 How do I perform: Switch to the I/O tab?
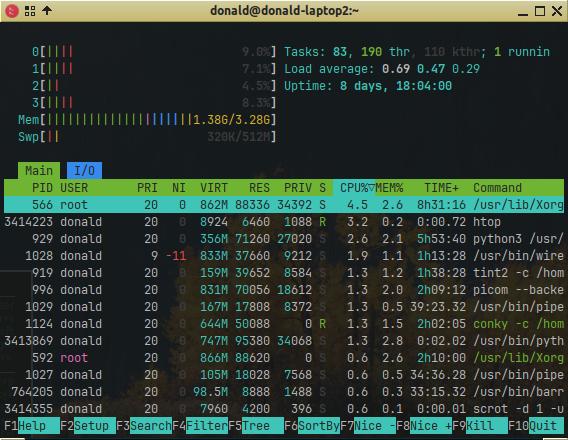84,171
